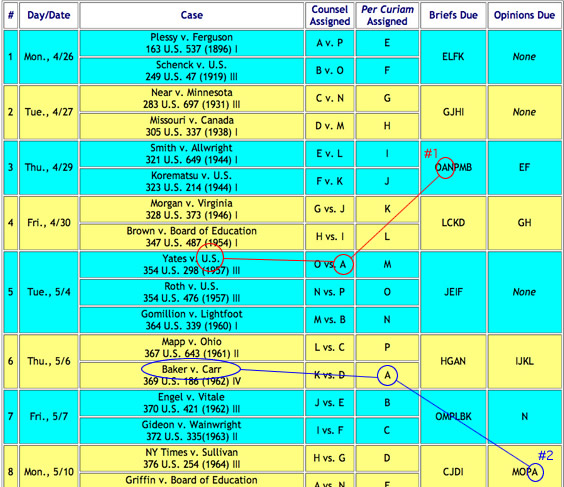Click the Counsel Assigned column header
The image size is (564, 487).
tap(330, 15)
